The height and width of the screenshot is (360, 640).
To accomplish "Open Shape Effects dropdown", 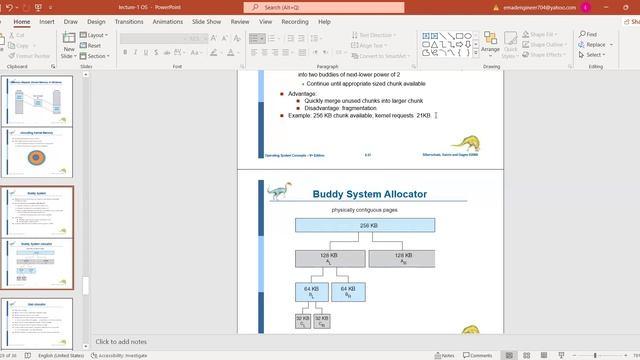I will (x=544, y=54).
